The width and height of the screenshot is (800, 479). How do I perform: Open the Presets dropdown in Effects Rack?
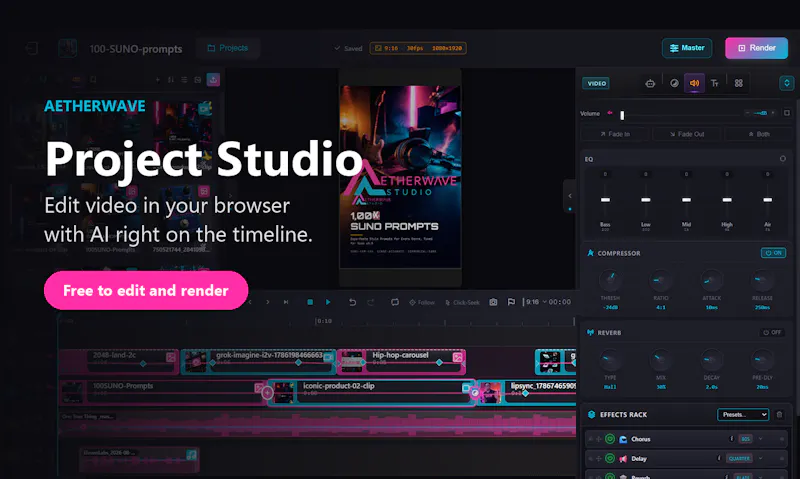click(743, 415)
